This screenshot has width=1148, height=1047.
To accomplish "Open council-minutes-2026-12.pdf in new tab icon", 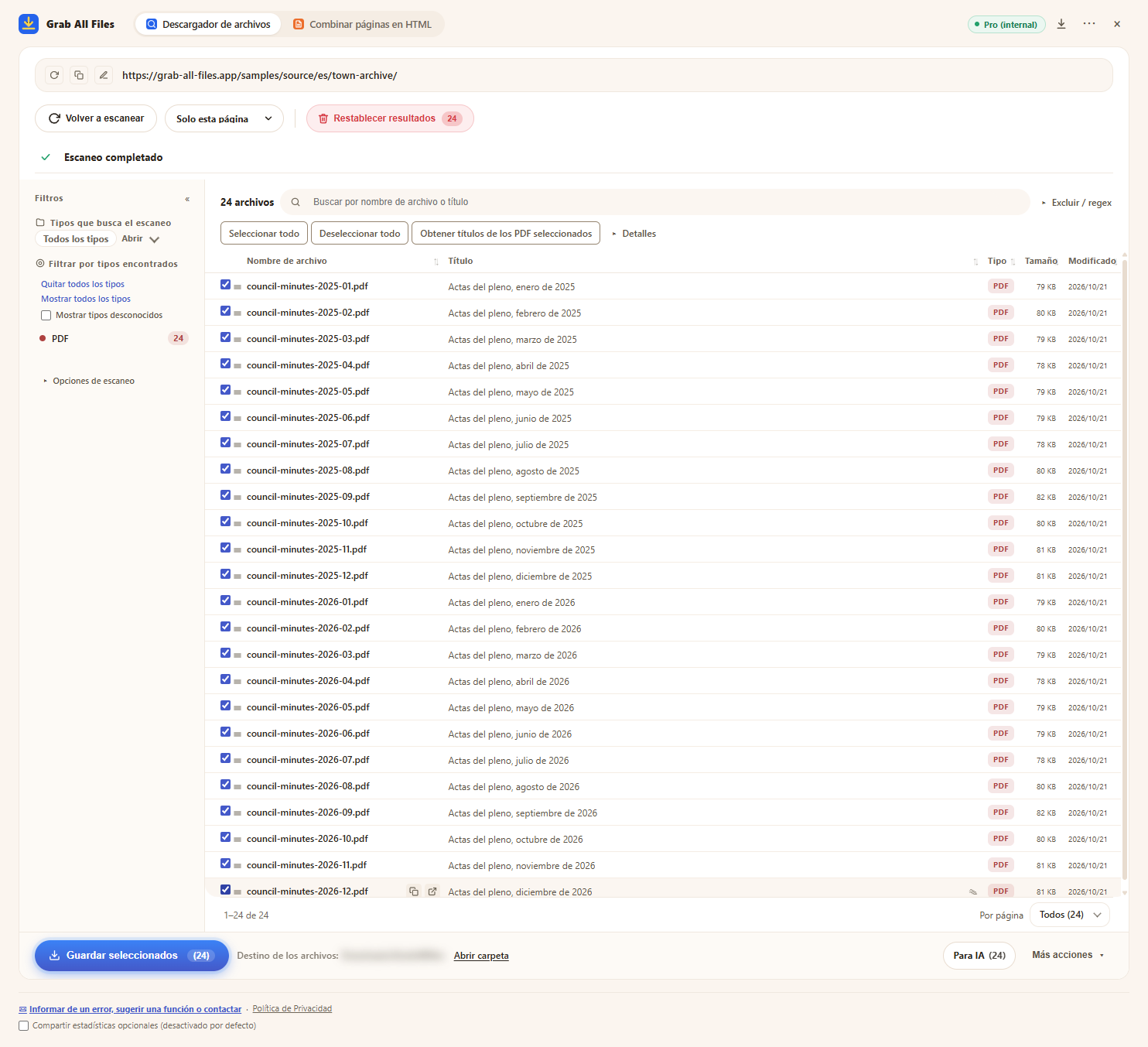I will (432, 891).
